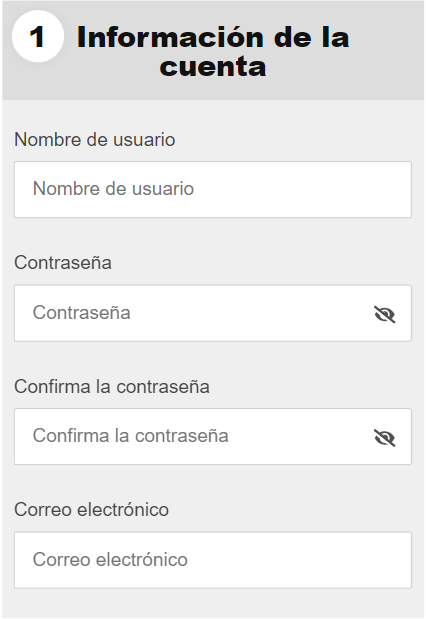The image size is (426, 619).
Task: Click the gray header bar of section 1
Action: pos(213,50)
